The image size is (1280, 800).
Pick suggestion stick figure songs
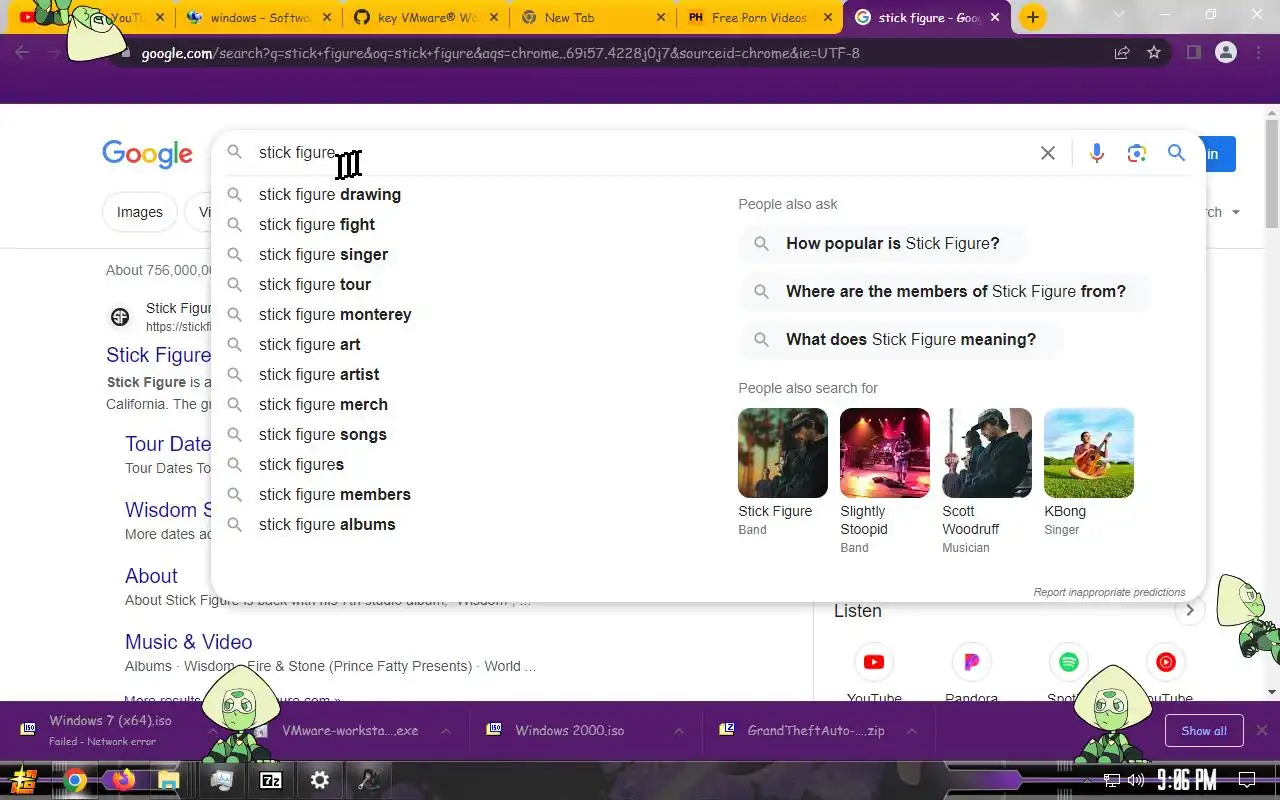tap(323, 434)
